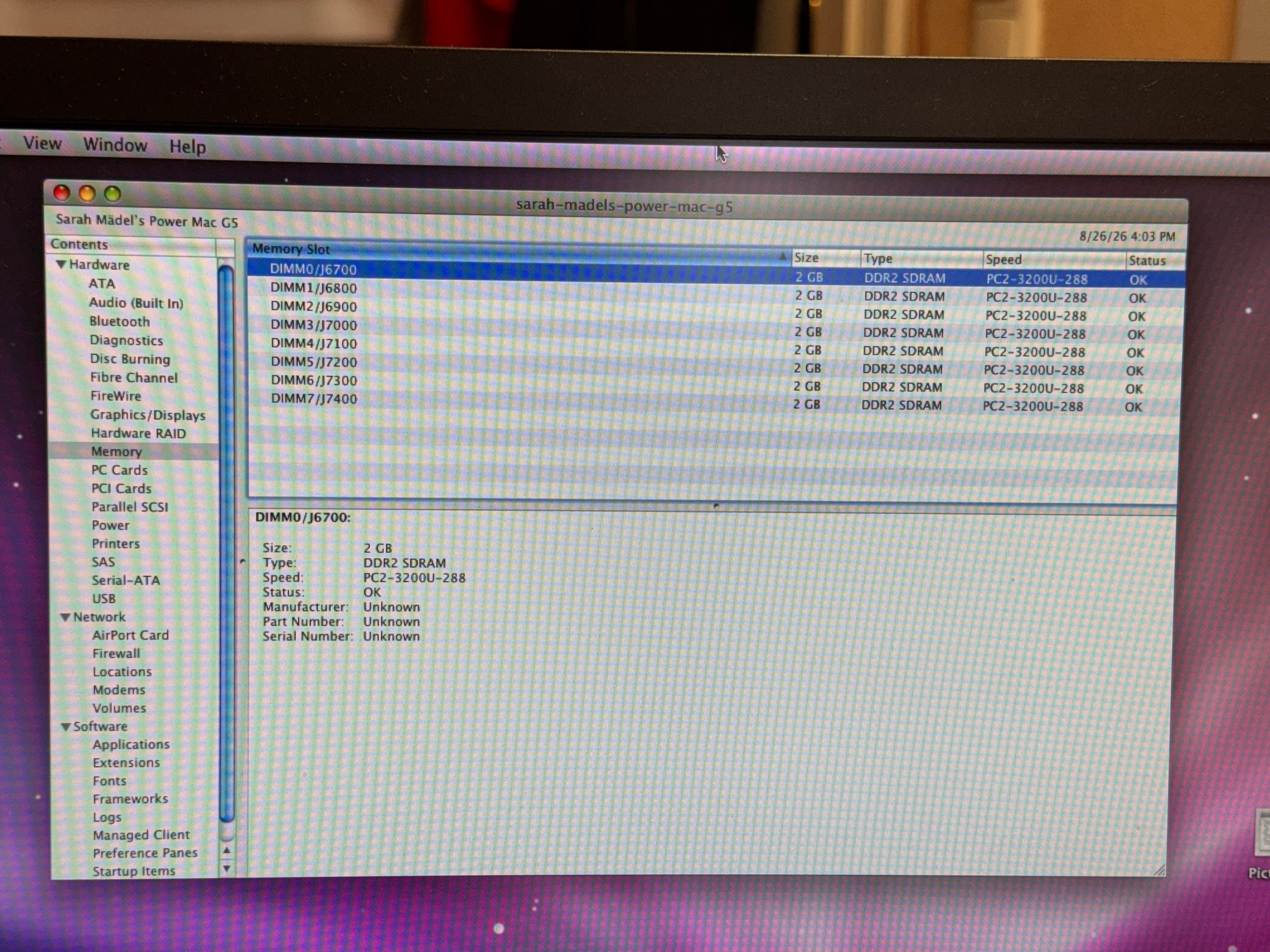Select Startup Items entry
The image size is (1270, 952).
tap(134, 871)
